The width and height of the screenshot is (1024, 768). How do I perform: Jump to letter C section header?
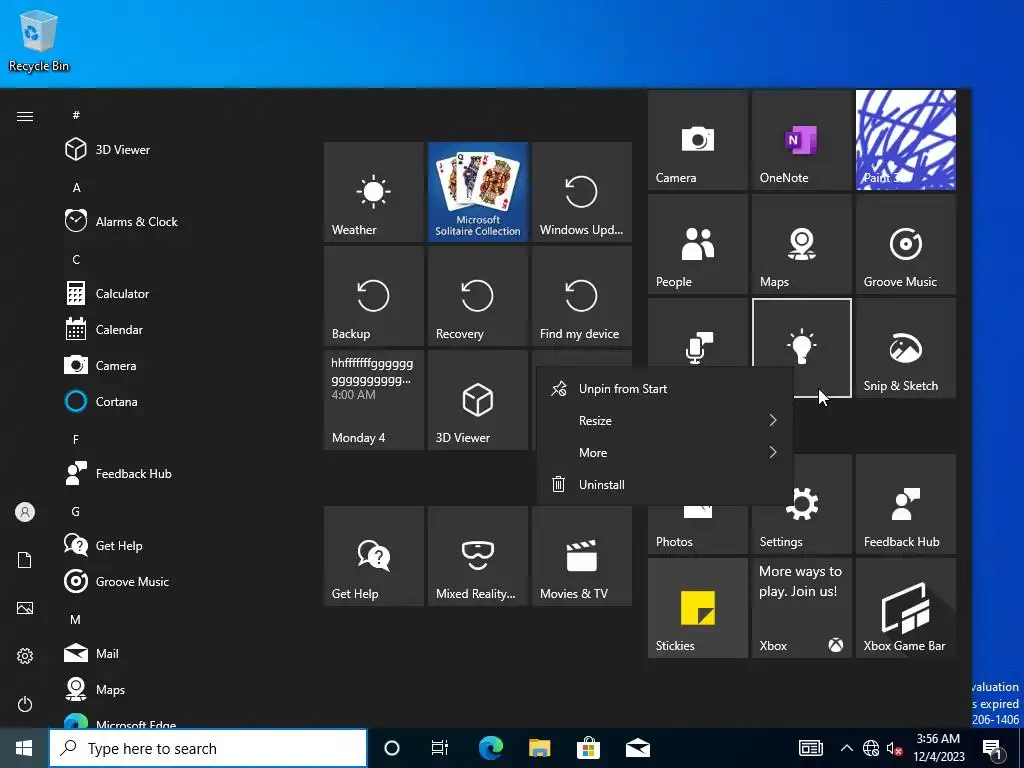76,260
